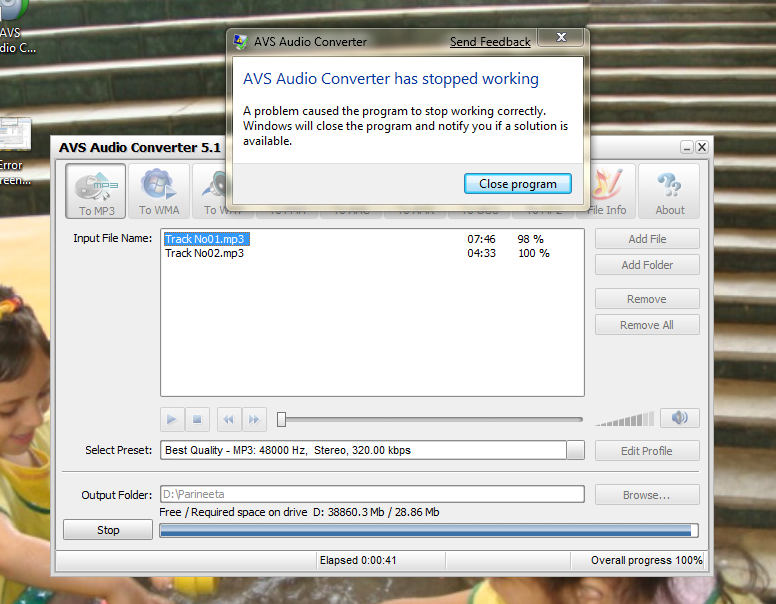The width and height of the screenshot is (776, 604).
Task: Click the 98 % progress value
Action: tap(531, 239)
